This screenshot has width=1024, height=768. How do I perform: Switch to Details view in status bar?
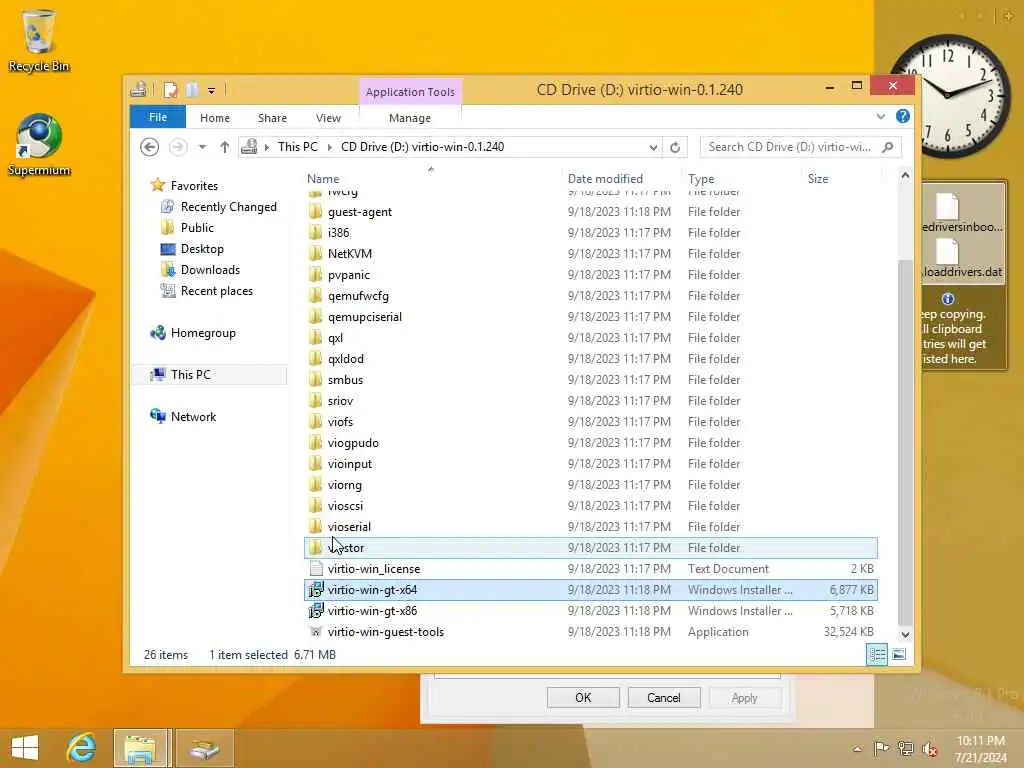coord(877,654)
